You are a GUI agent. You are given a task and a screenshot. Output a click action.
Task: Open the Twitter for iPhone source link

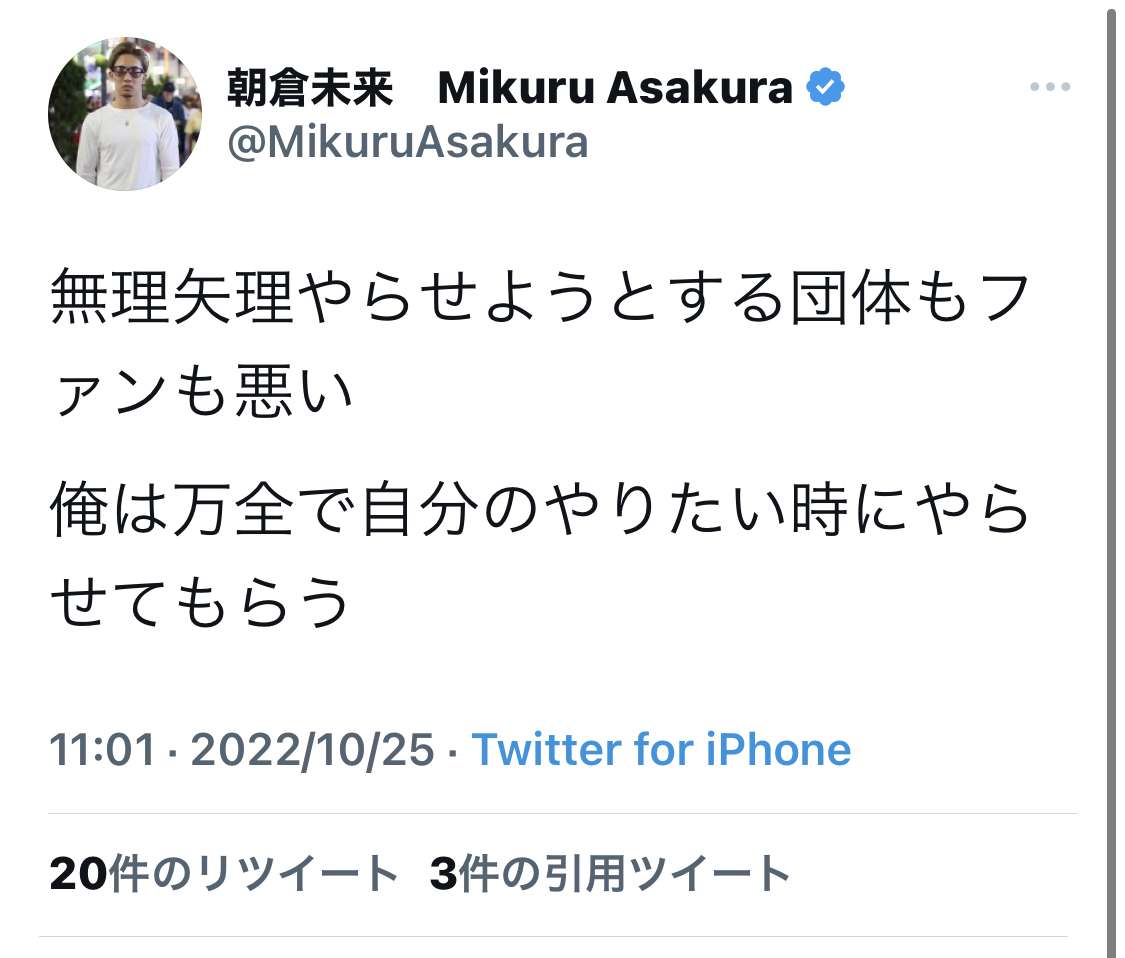pyautogui.click(x=661, y=749)
